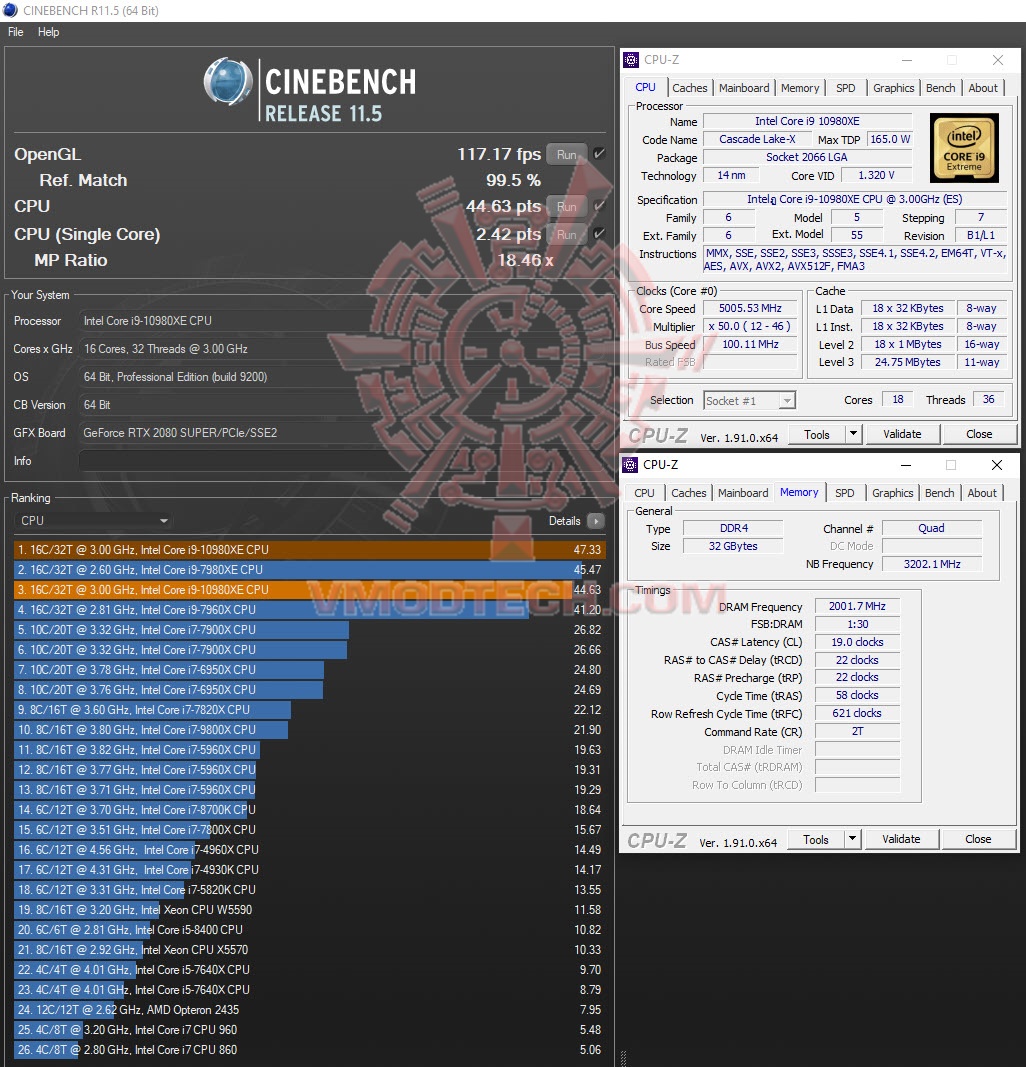Click the Core VID 1.320 V value
Screen dimensions: 1026x1067
(876, 176)
